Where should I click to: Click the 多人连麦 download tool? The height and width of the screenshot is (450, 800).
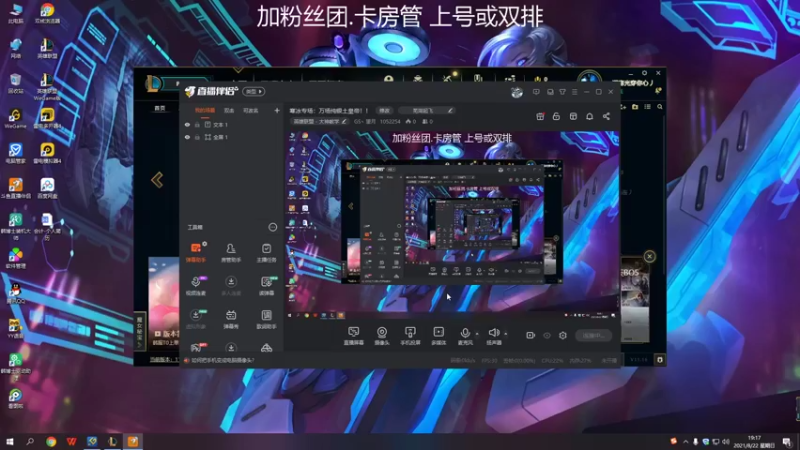[x=231, y=286]
